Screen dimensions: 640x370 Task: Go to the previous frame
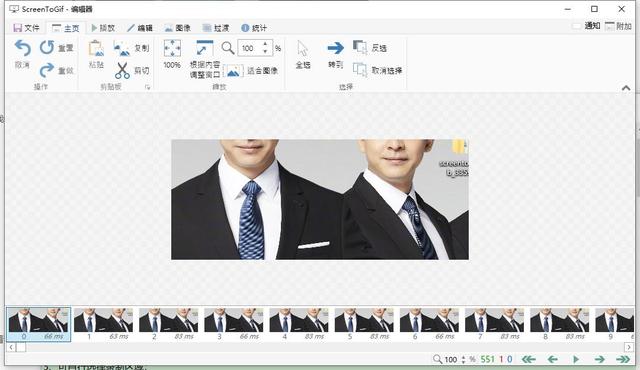coord(552,359)
